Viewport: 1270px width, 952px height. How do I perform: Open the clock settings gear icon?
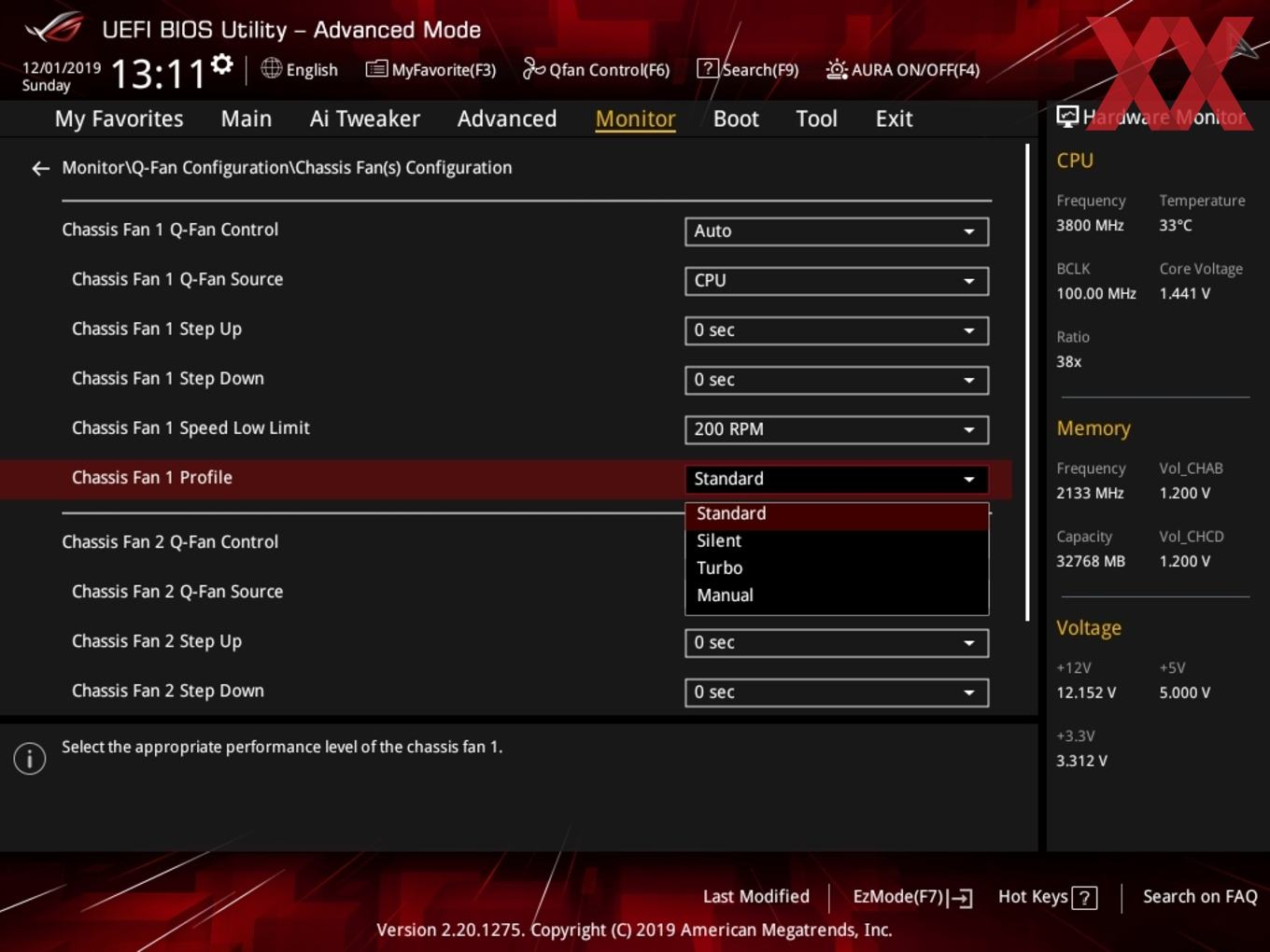pyautogui.click(x=222, y=63)
